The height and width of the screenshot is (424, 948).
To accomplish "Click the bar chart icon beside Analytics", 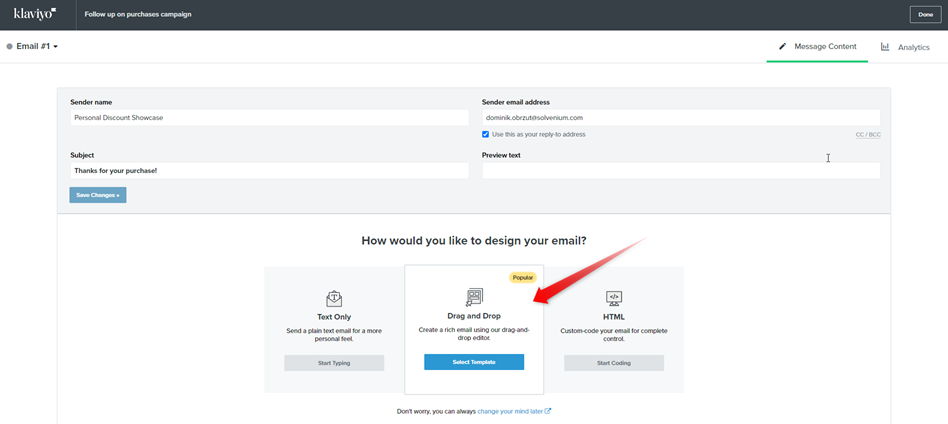I will tap(885, 47).
